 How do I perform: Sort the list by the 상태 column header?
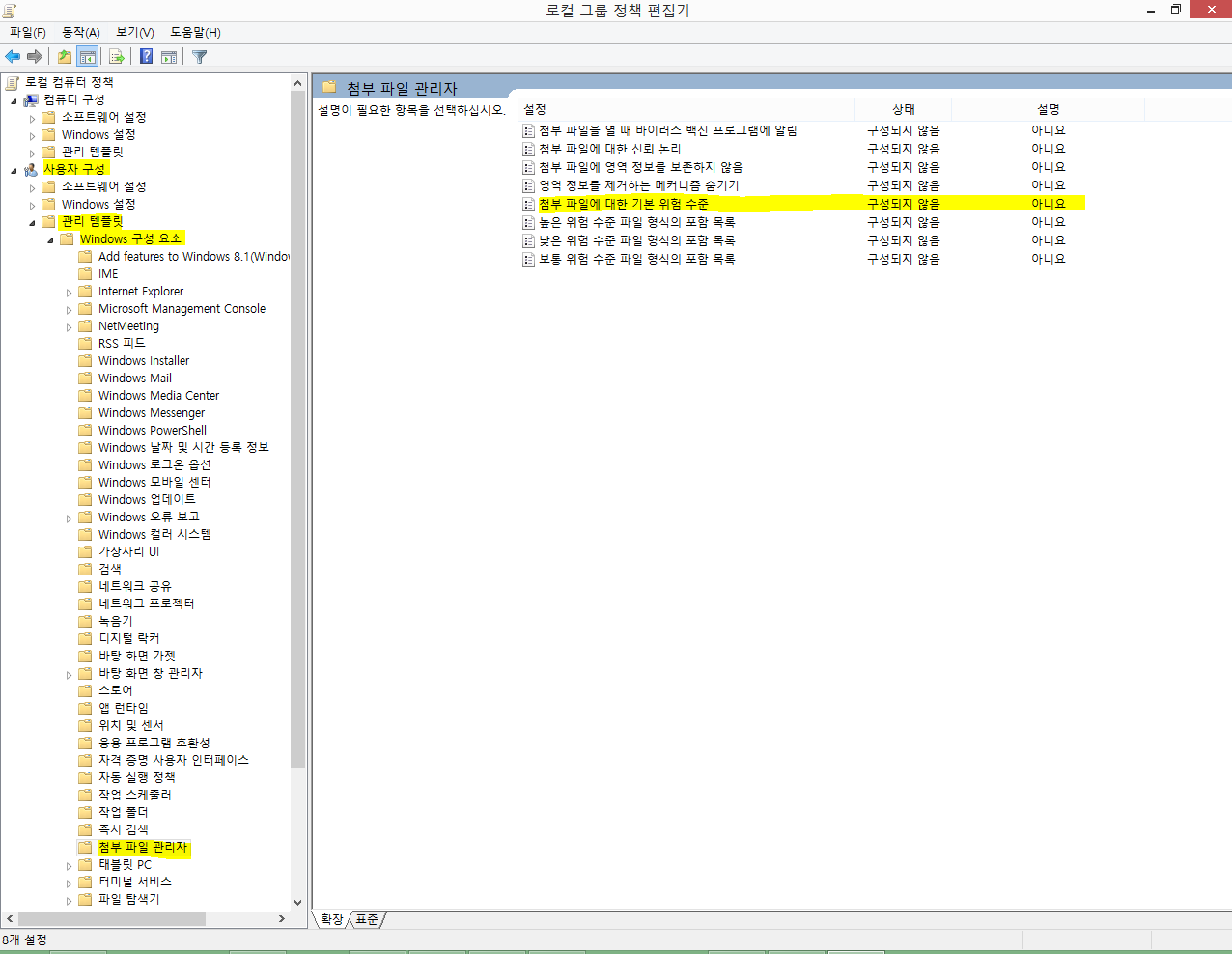click(x=903, y=109)
